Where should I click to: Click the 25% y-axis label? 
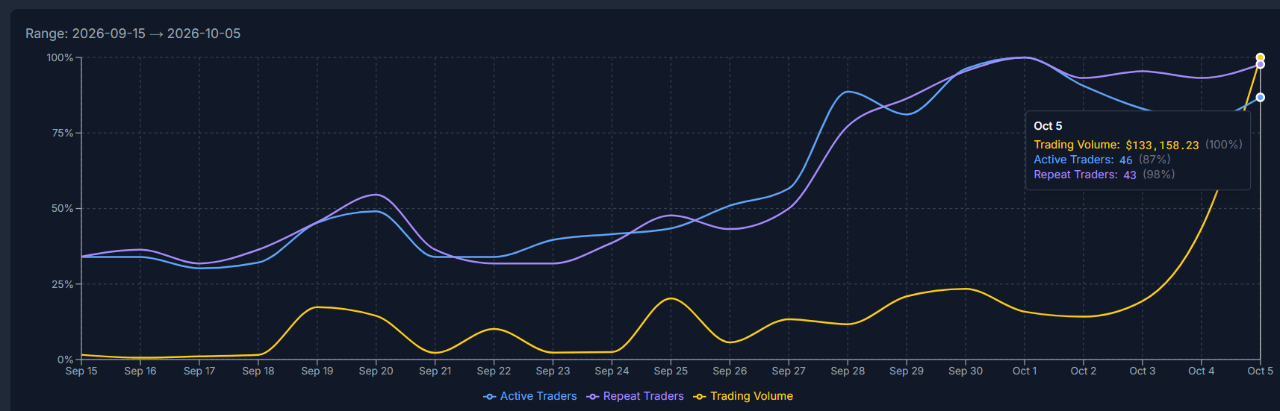(x=63, y=284)
